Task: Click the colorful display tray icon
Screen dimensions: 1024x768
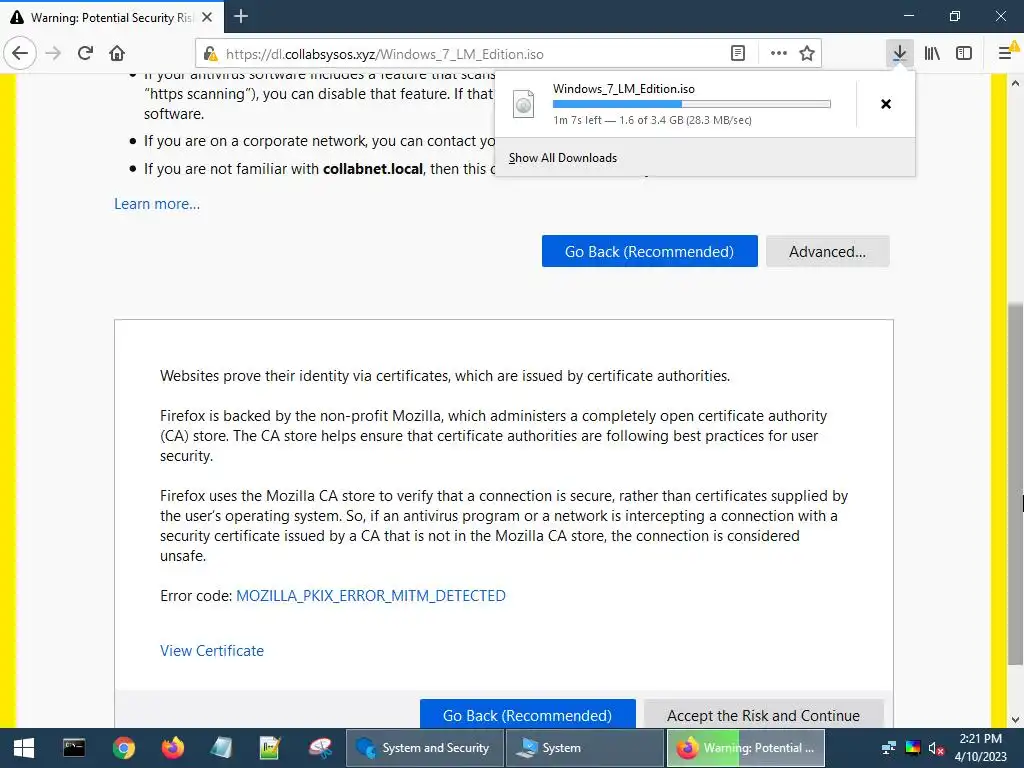Action: pyautogui.click(x=913, y=748)
